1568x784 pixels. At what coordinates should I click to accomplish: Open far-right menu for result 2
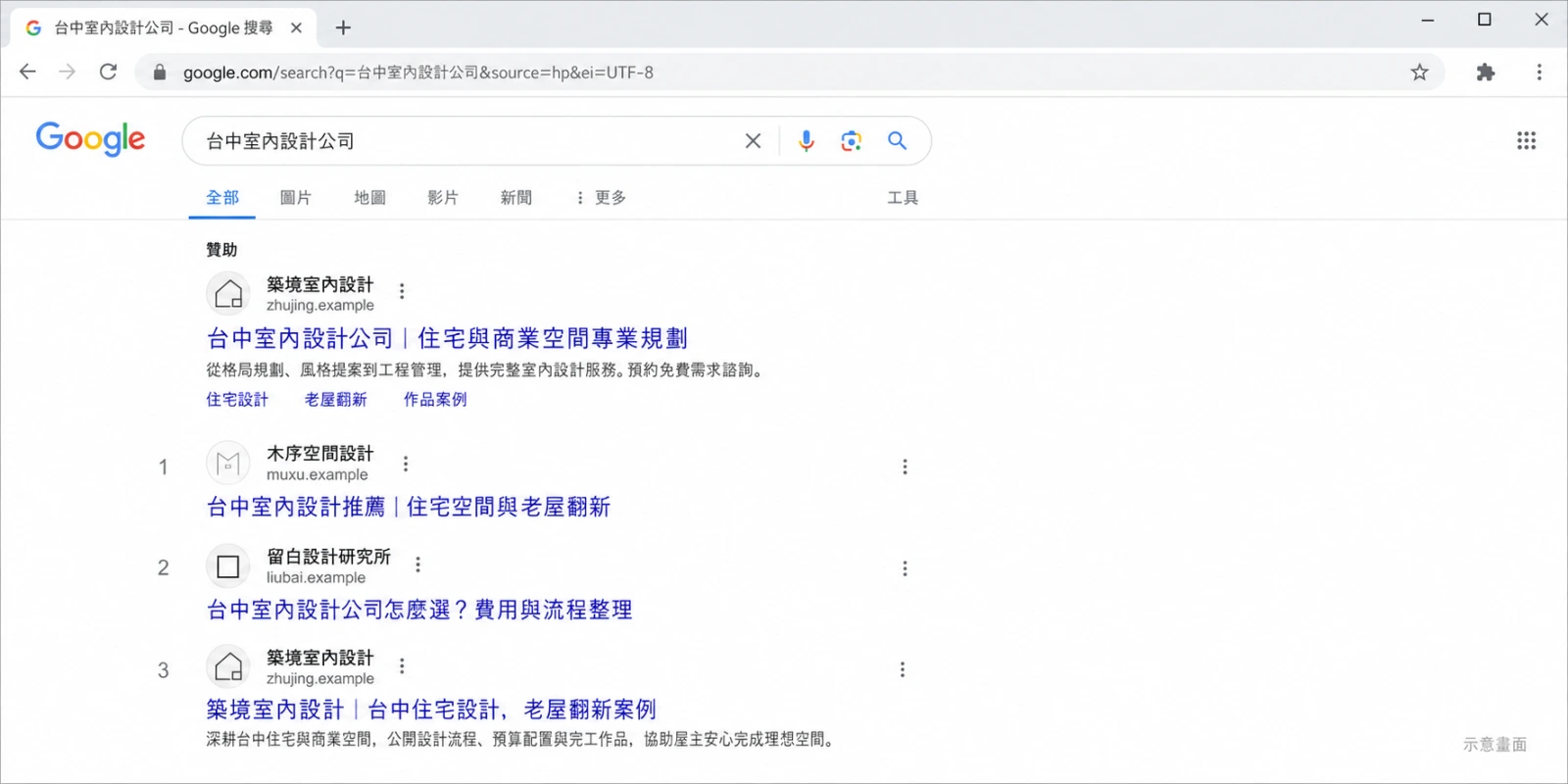point(905,568)
